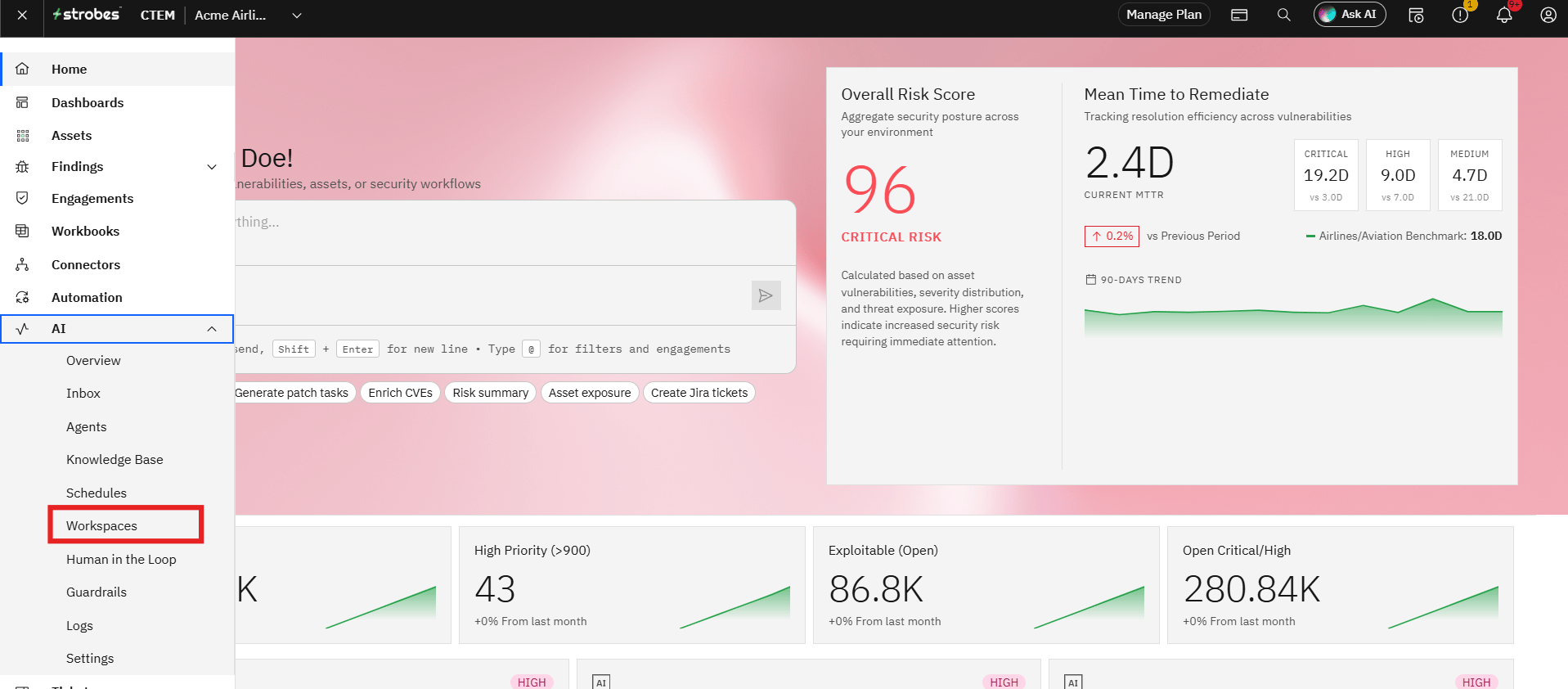Select Risk summary suggestion chip
This screenshot has height=689, width=1568.
pyautogui.click(x=491, y=393)
